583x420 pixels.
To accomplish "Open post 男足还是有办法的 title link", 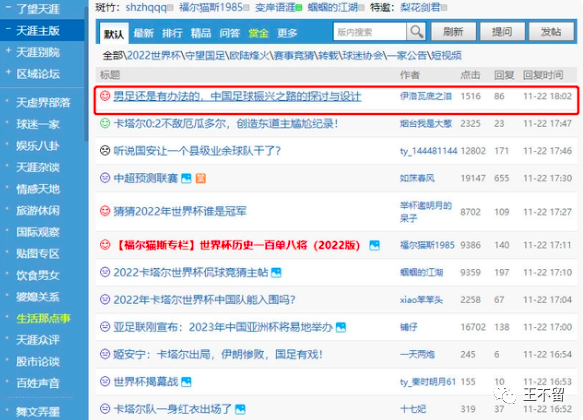I will tap(237, 96).
